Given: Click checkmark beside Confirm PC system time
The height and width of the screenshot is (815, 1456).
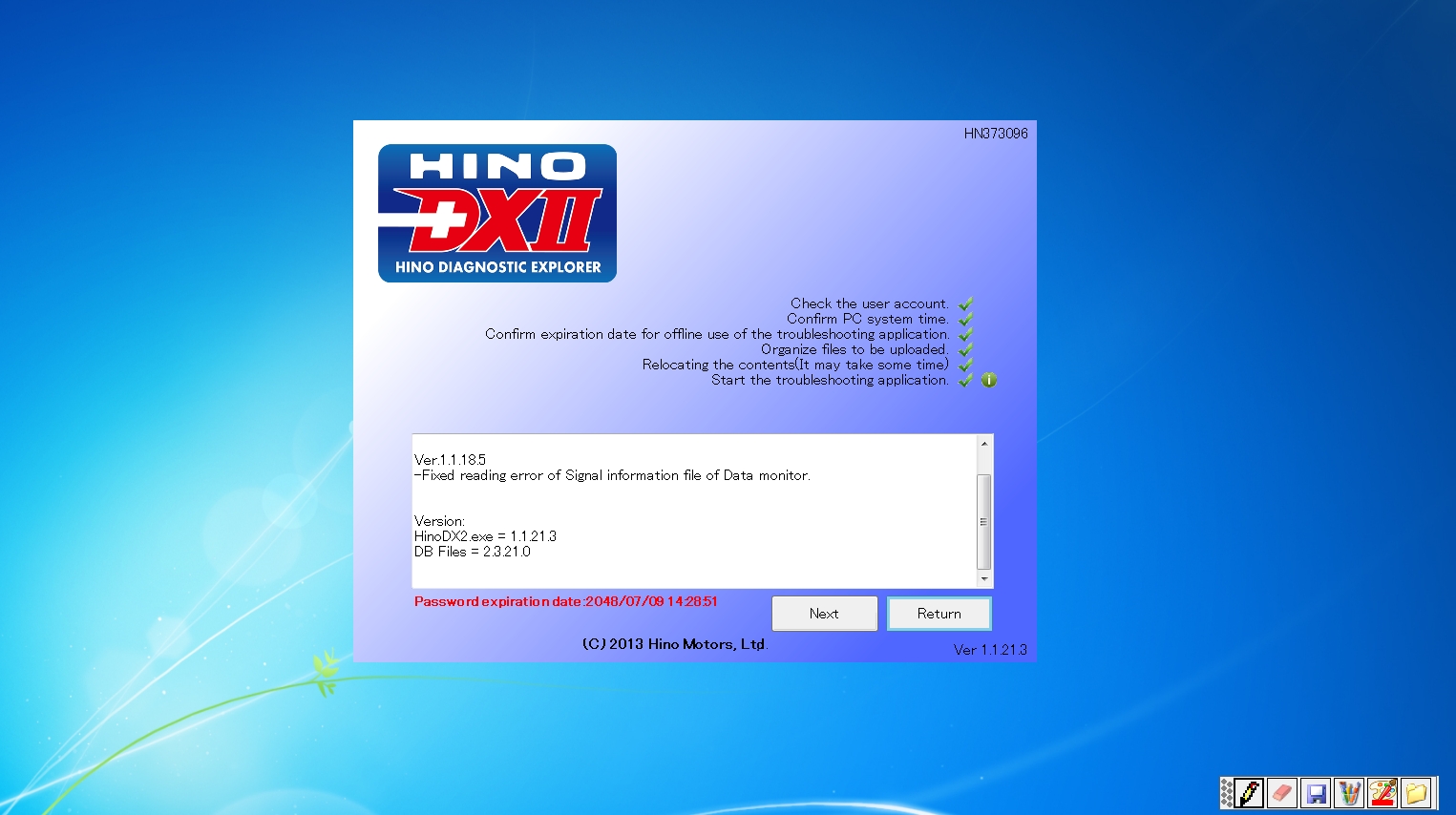Looking at the screenshot, I should (x=965, y=318).
